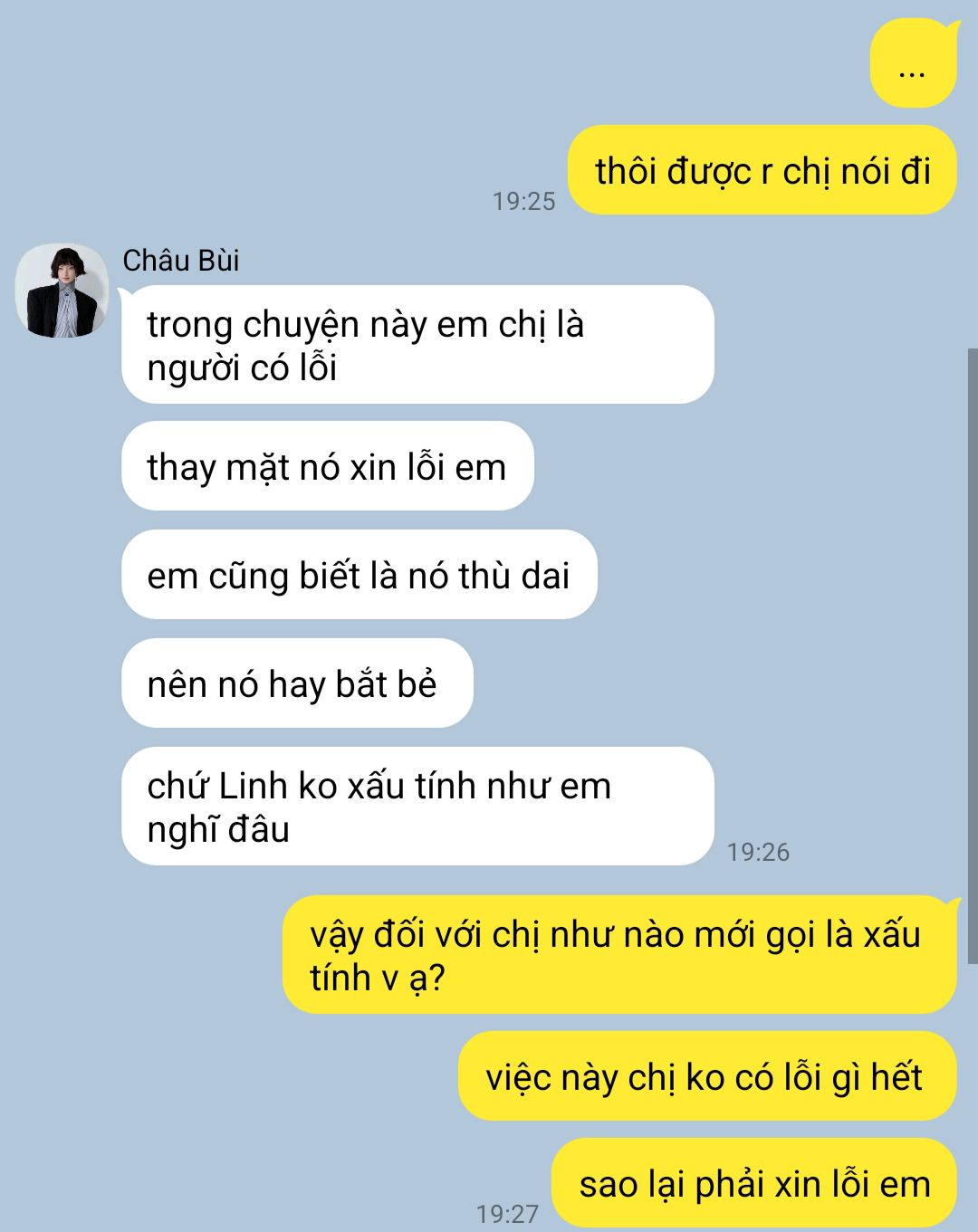Click the 19:26 timestamp
This screenshot has height=1232, width=978.
pyautogui.click(x=758, y=852)
